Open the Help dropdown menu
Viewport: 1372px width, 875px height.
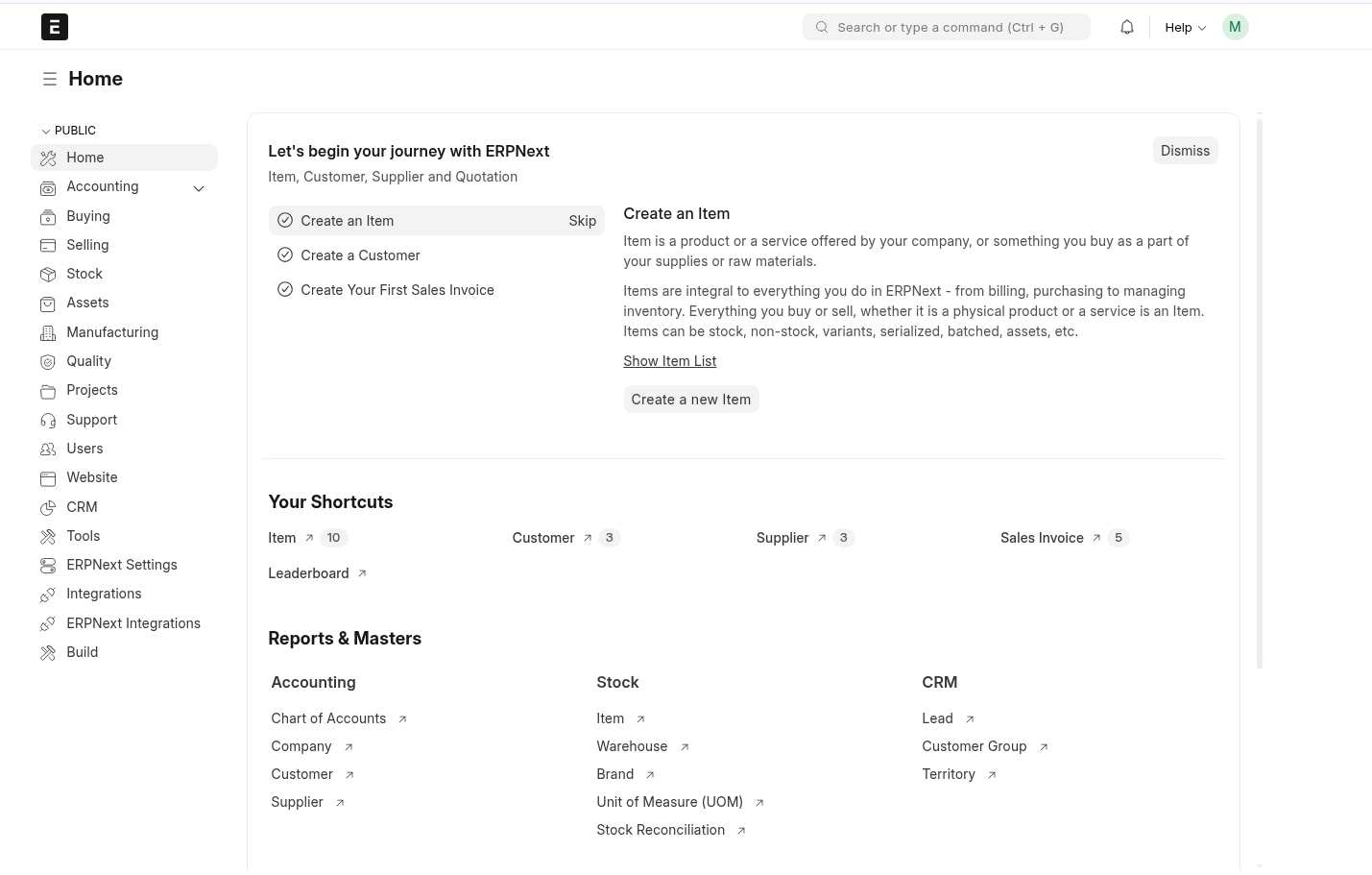(1185, 27)
